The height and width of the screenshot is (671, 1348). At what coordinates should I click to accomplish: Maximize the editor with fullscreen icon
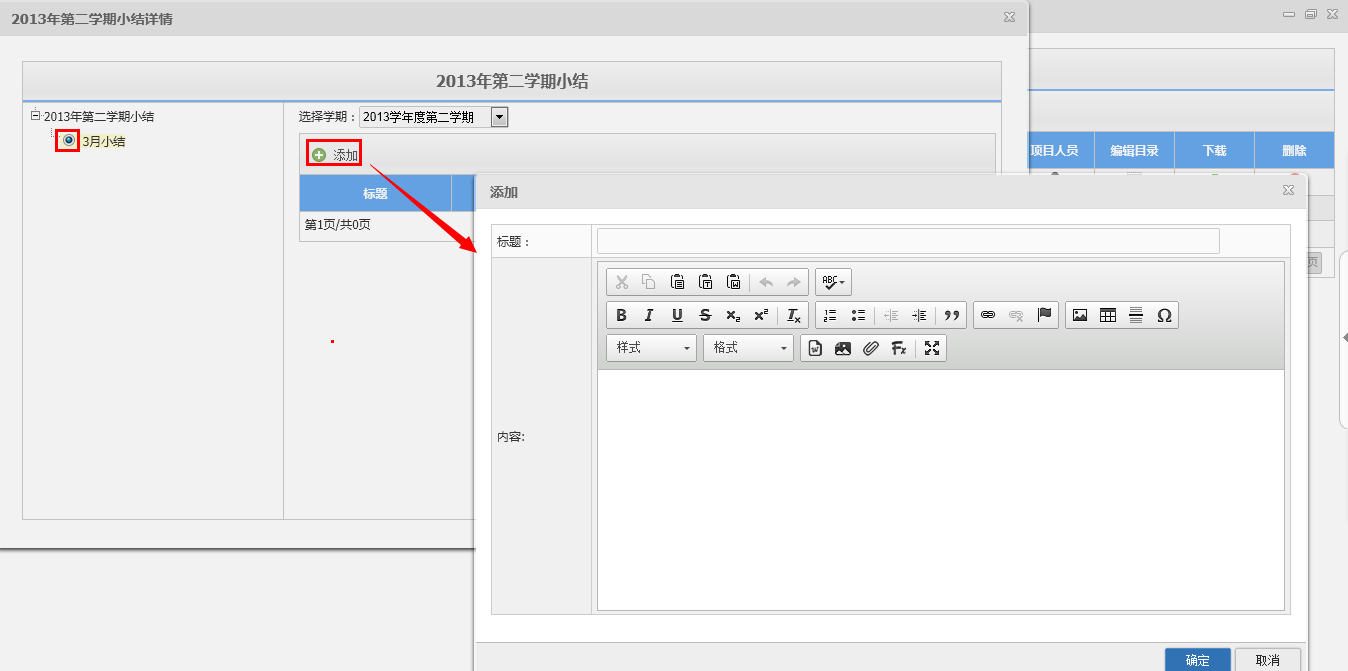coord(932,348)
